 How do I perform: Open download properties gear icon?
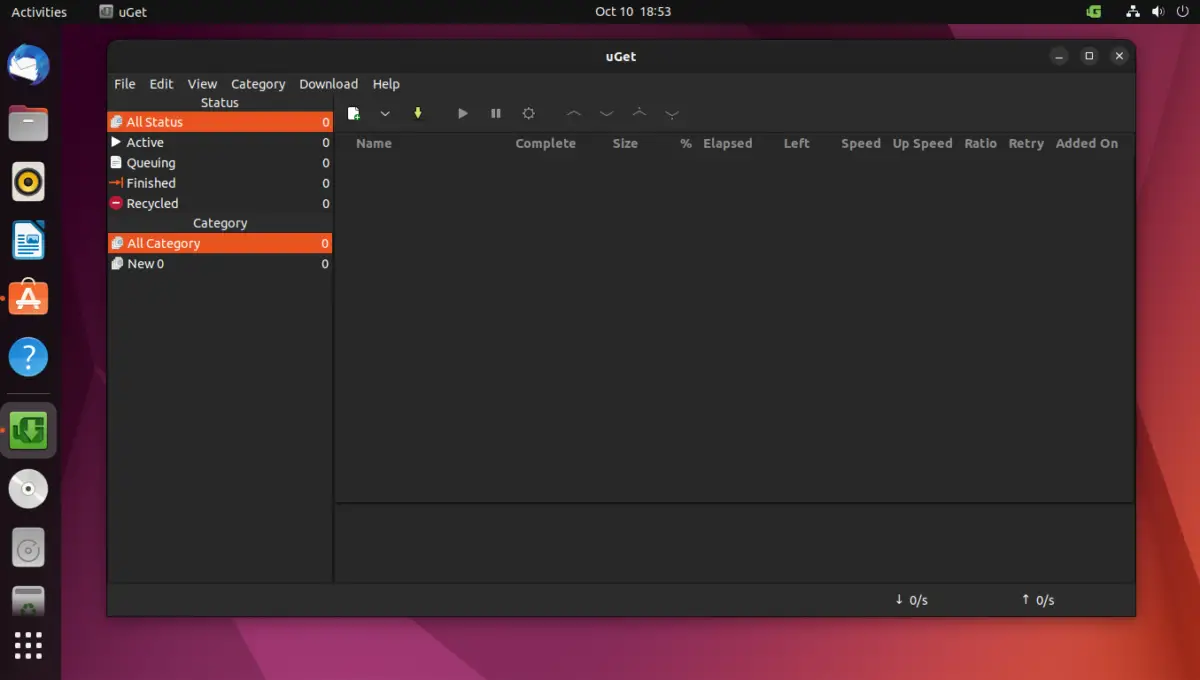pyautogui.click(x=529, y=114)
